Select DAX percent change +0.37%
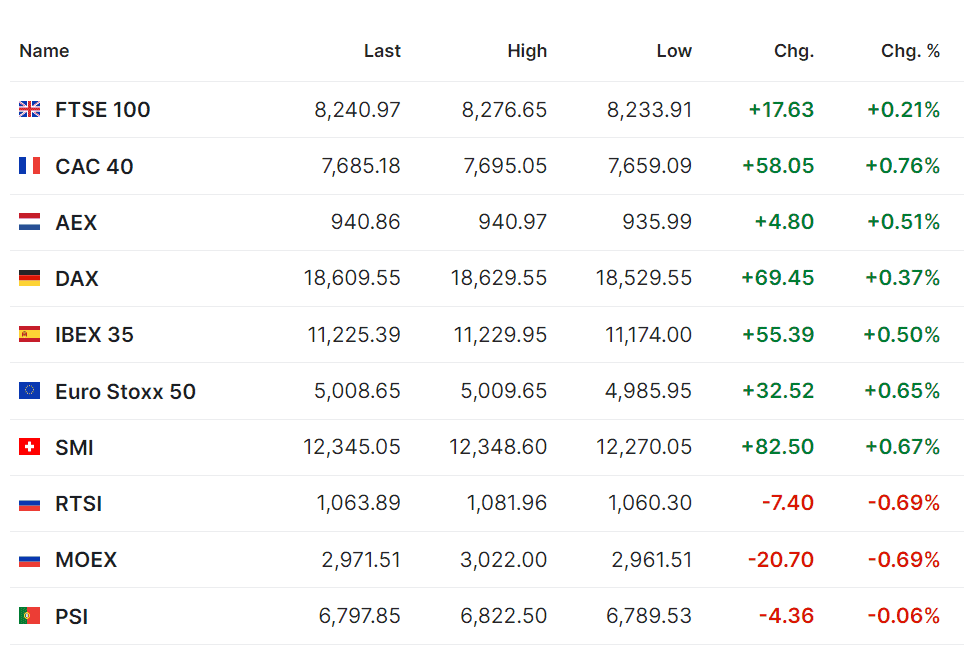The image size is (964, 649). (903, 278)
